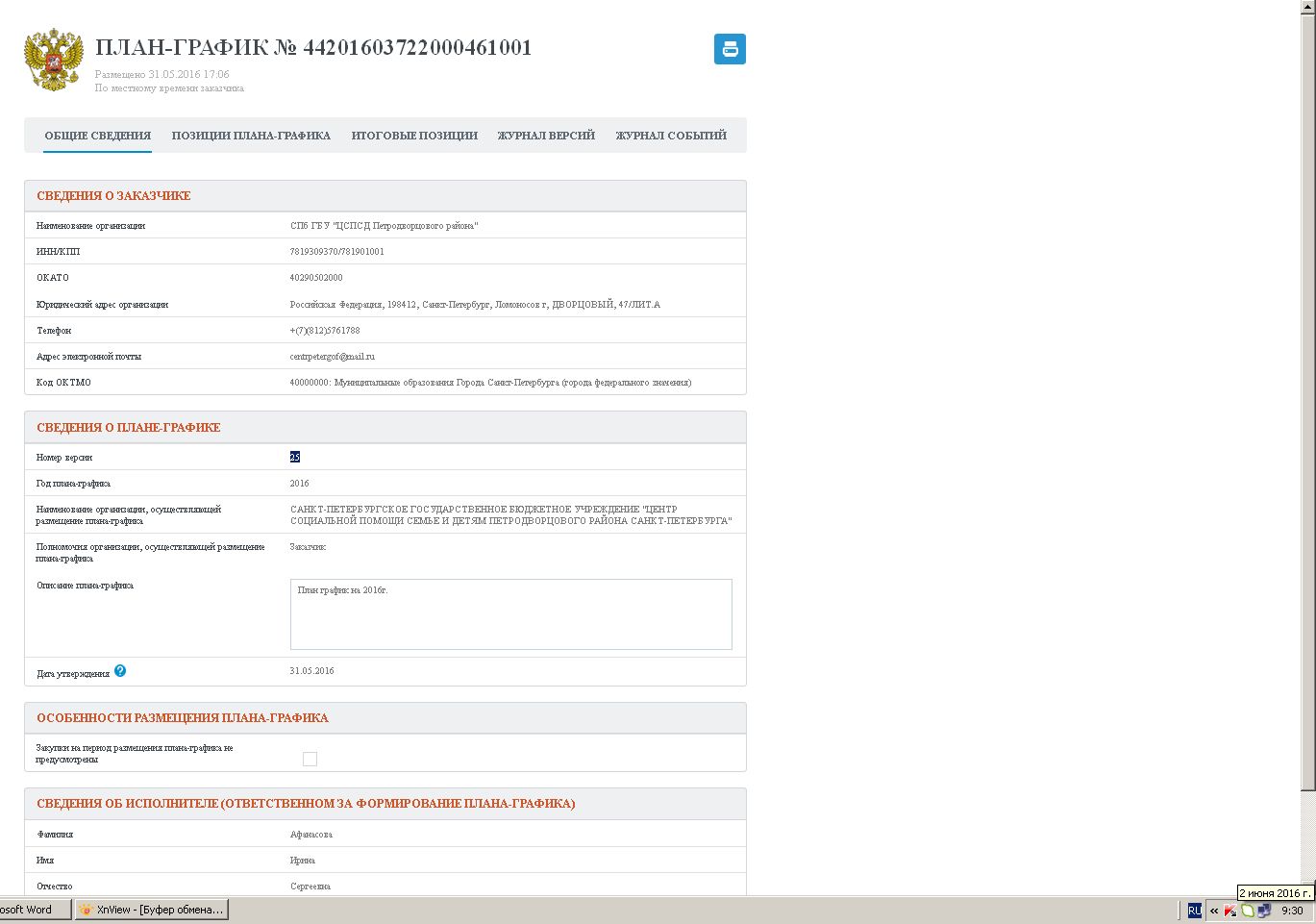The width and height of the screenshot is (1316, 924).
Task: Click inside the Описание плана-графика text area
Action: [511, 614]
